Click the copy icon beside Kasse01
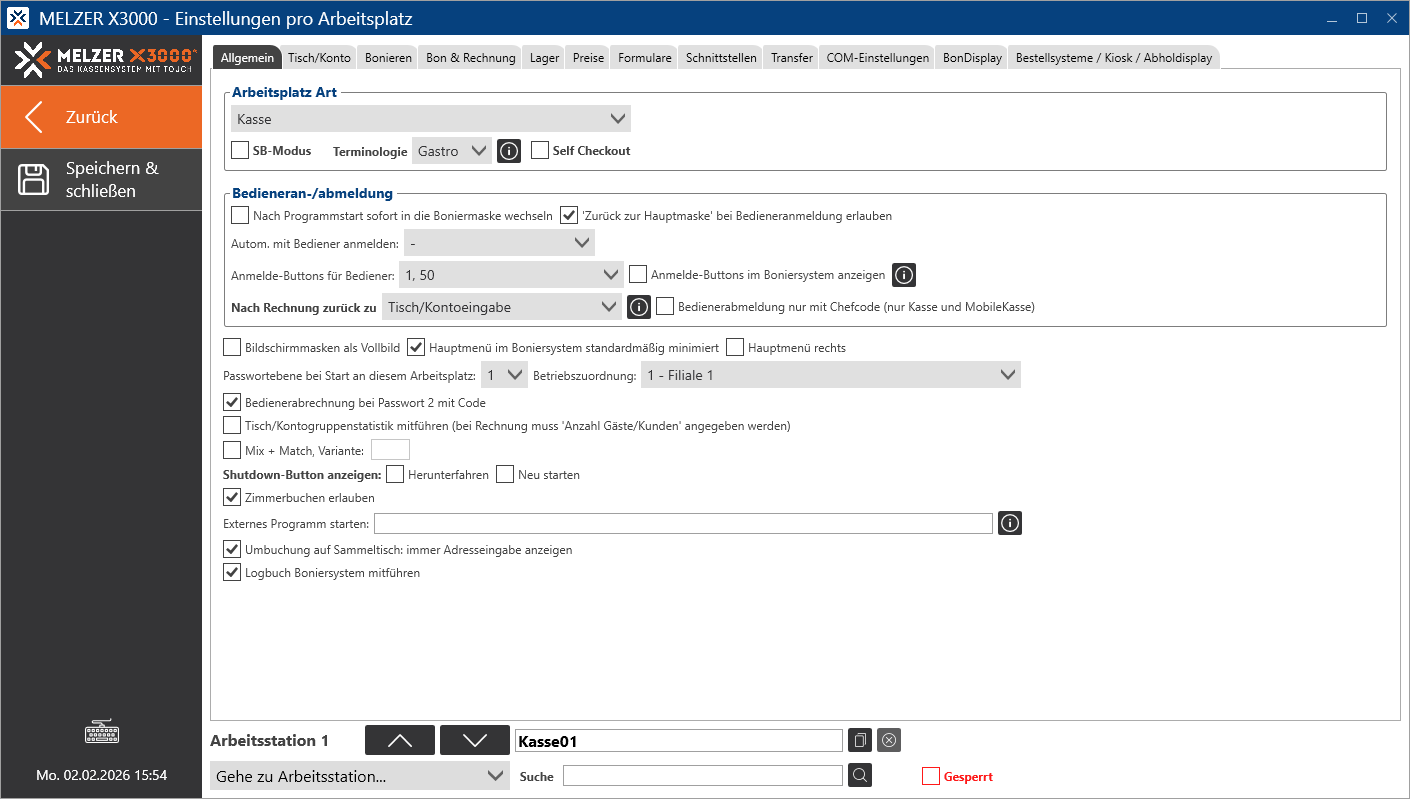This screenshot has width=1410, height=799. click(x=860, y=740)
